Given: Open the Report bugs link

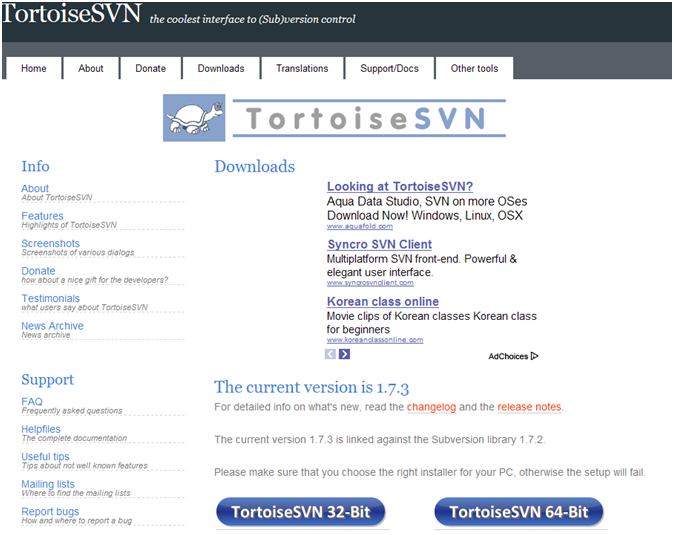Looking at the screenshot, I should pyautogui.click(x=50, y=511).
